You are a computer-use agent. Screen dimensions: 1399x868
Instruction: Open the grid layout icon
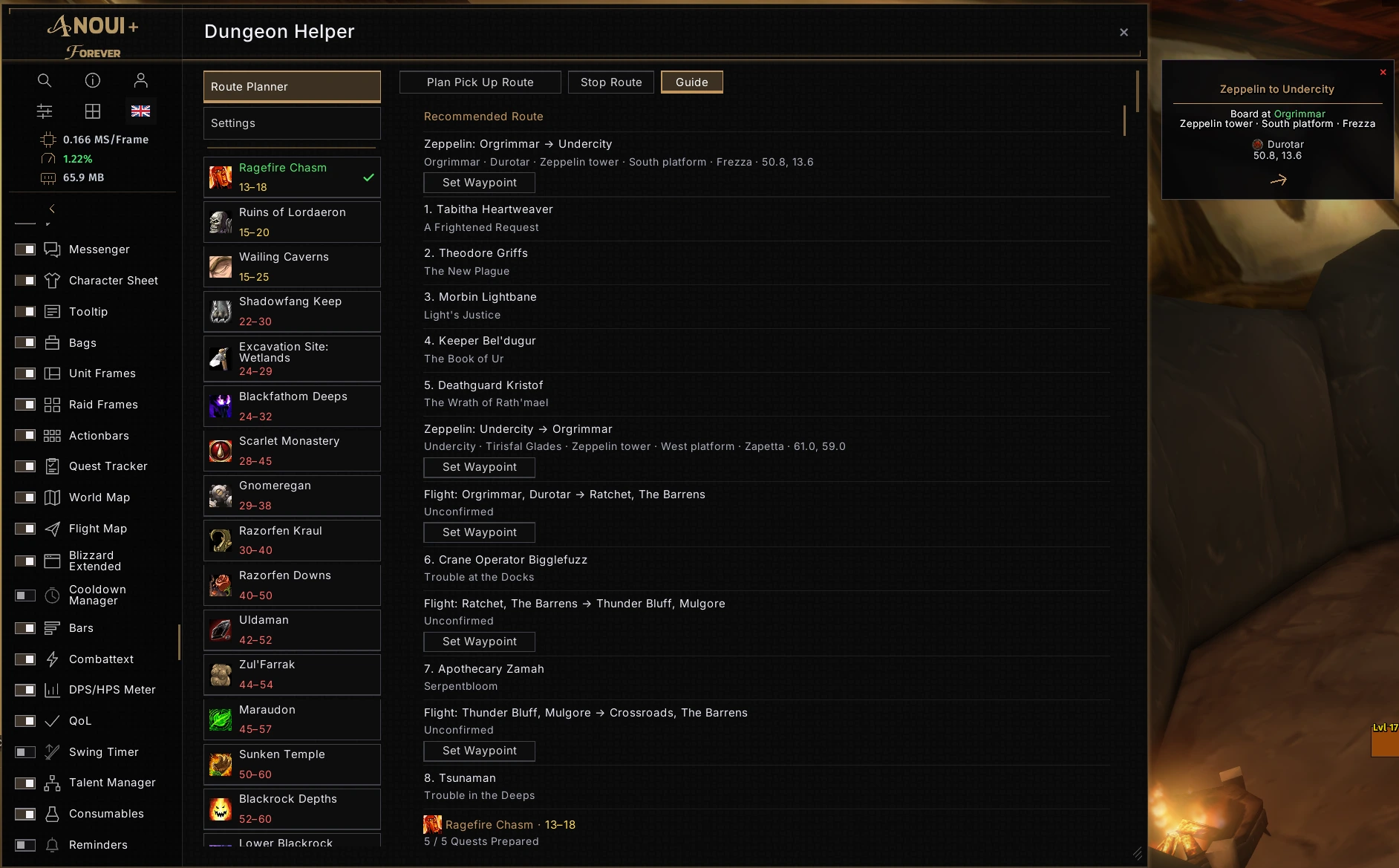(93, 111)
